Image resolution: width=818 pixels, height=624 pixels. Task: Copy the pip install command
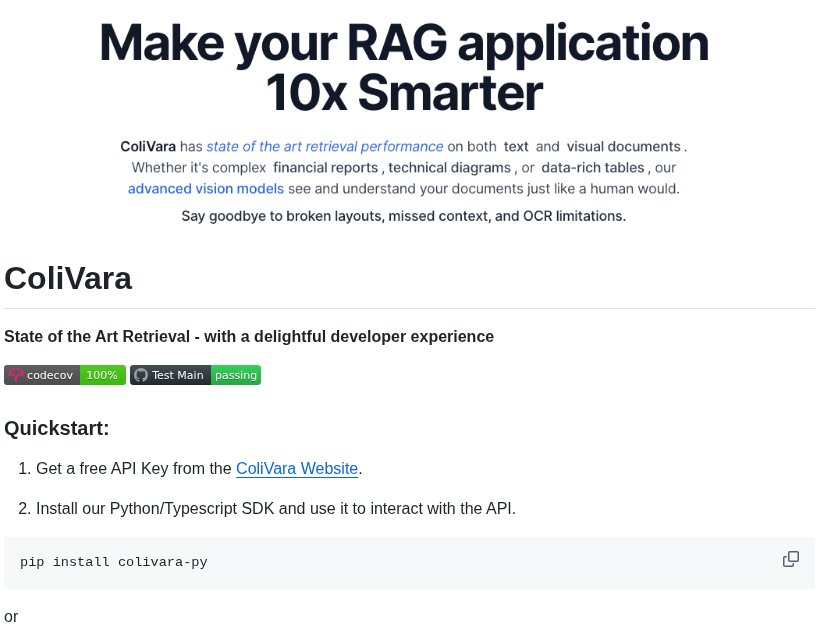coord(790,559)
